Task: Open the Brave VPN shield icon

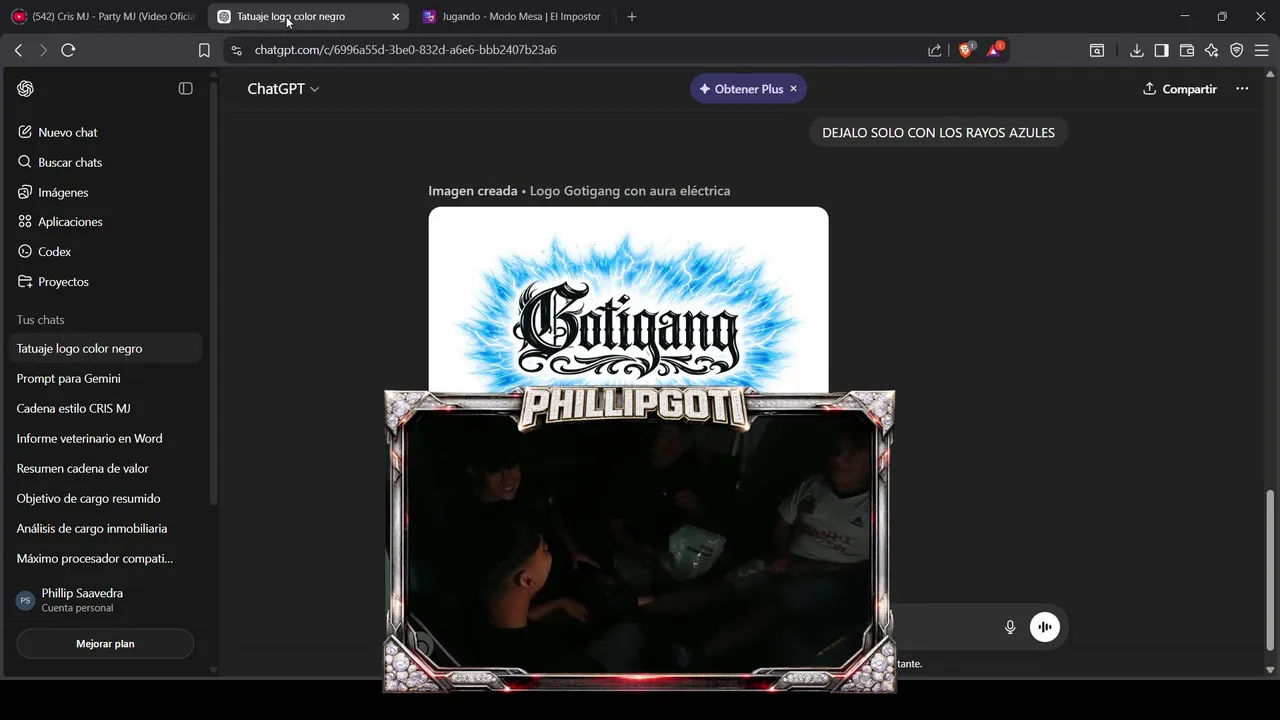Action: [x=1237, y=50]
